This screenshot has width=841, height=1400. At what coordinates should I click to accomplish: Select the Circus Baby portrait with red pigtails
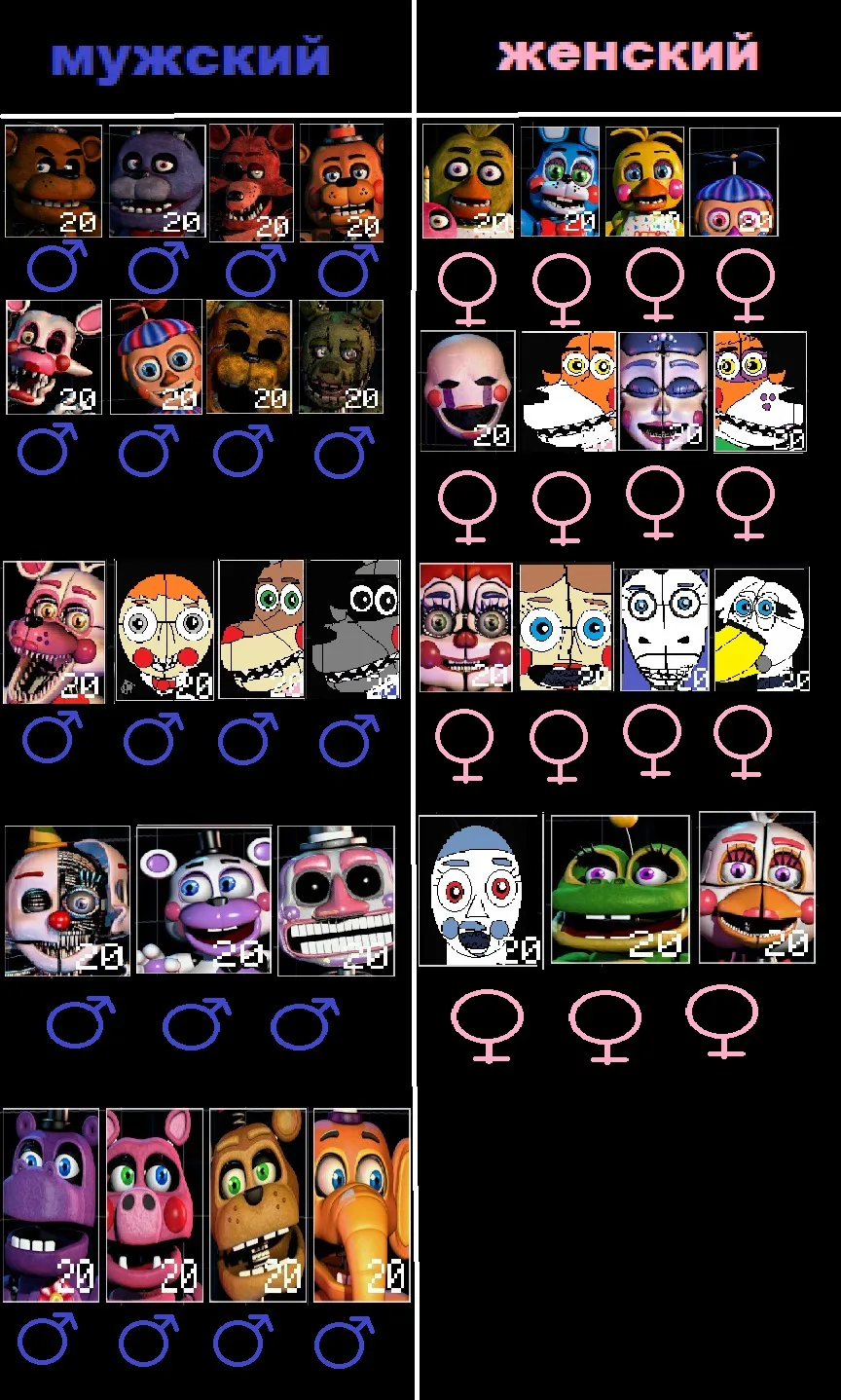pyautogui.click(x=466, y=628)
